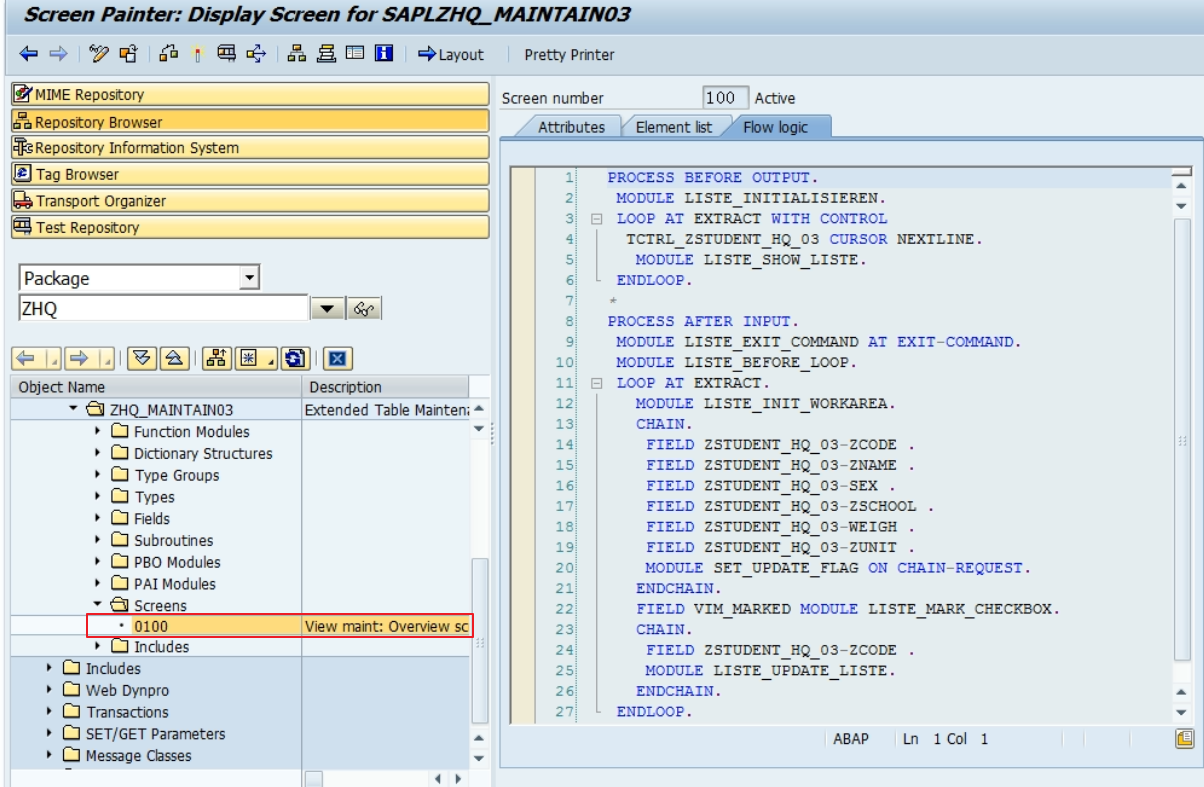Click the Superordinate Object List icon
1204x787 pixels.
tap(216, 358)
